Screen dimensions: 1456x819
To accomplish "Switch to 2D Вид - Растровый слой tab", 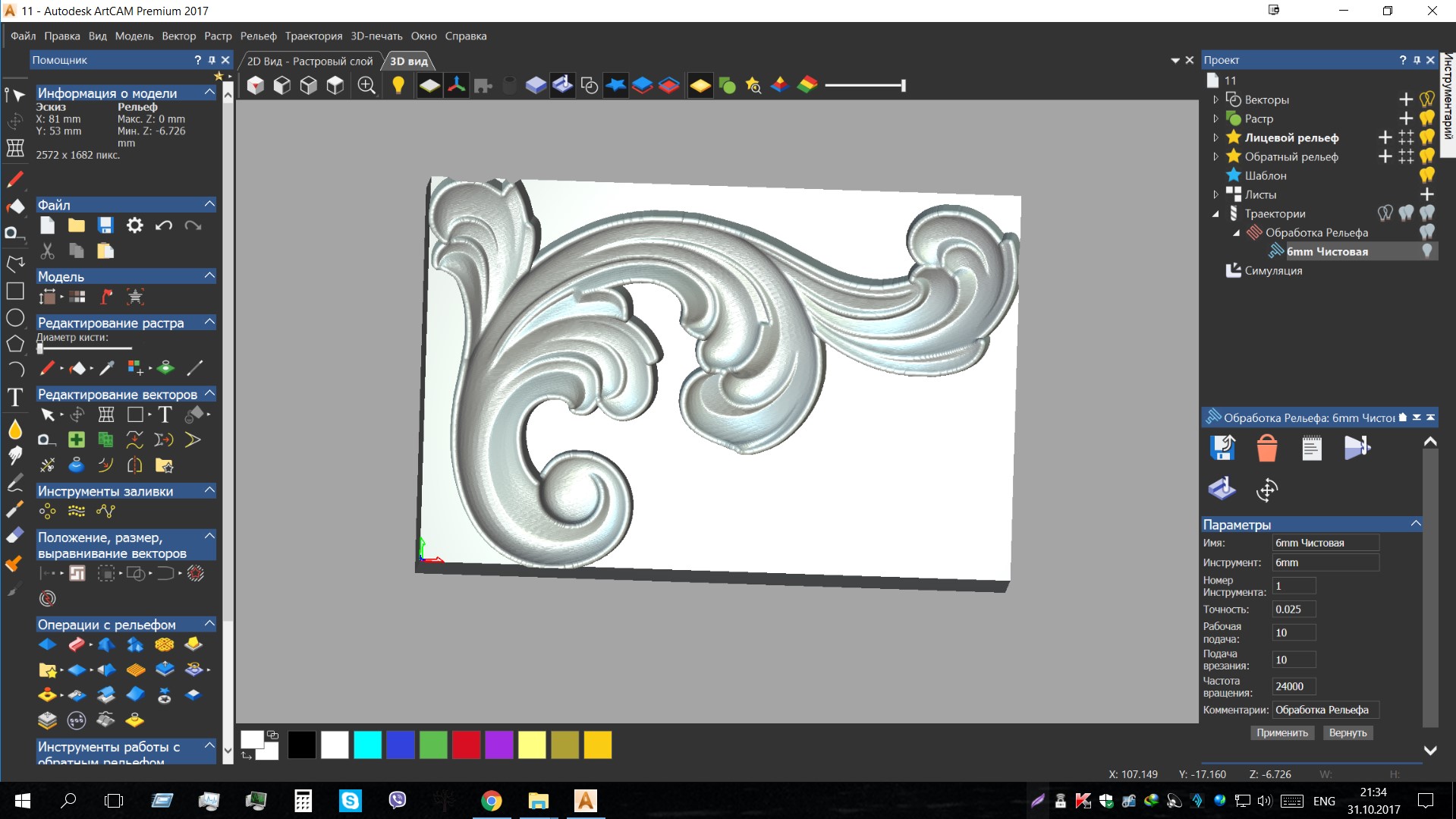I will click(x=310, y=61).
